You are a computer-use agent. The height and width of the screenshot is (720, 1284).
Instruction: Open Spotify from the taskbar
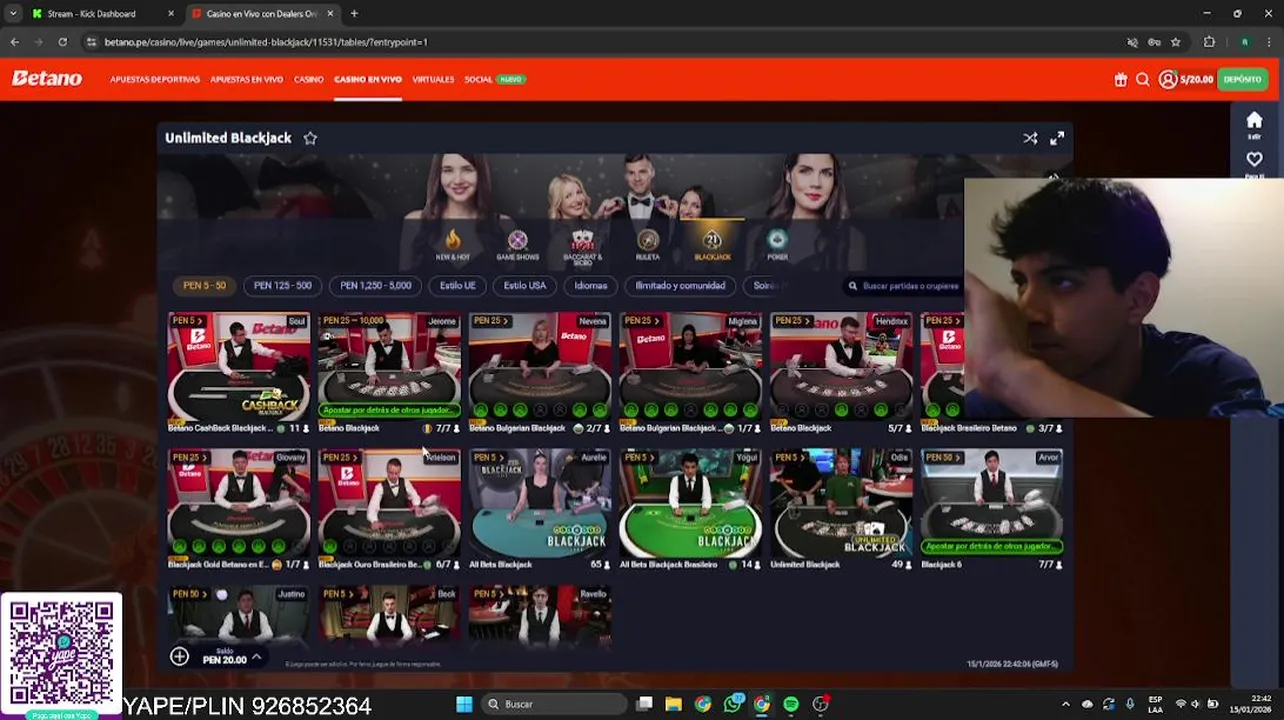pos(791,704)
